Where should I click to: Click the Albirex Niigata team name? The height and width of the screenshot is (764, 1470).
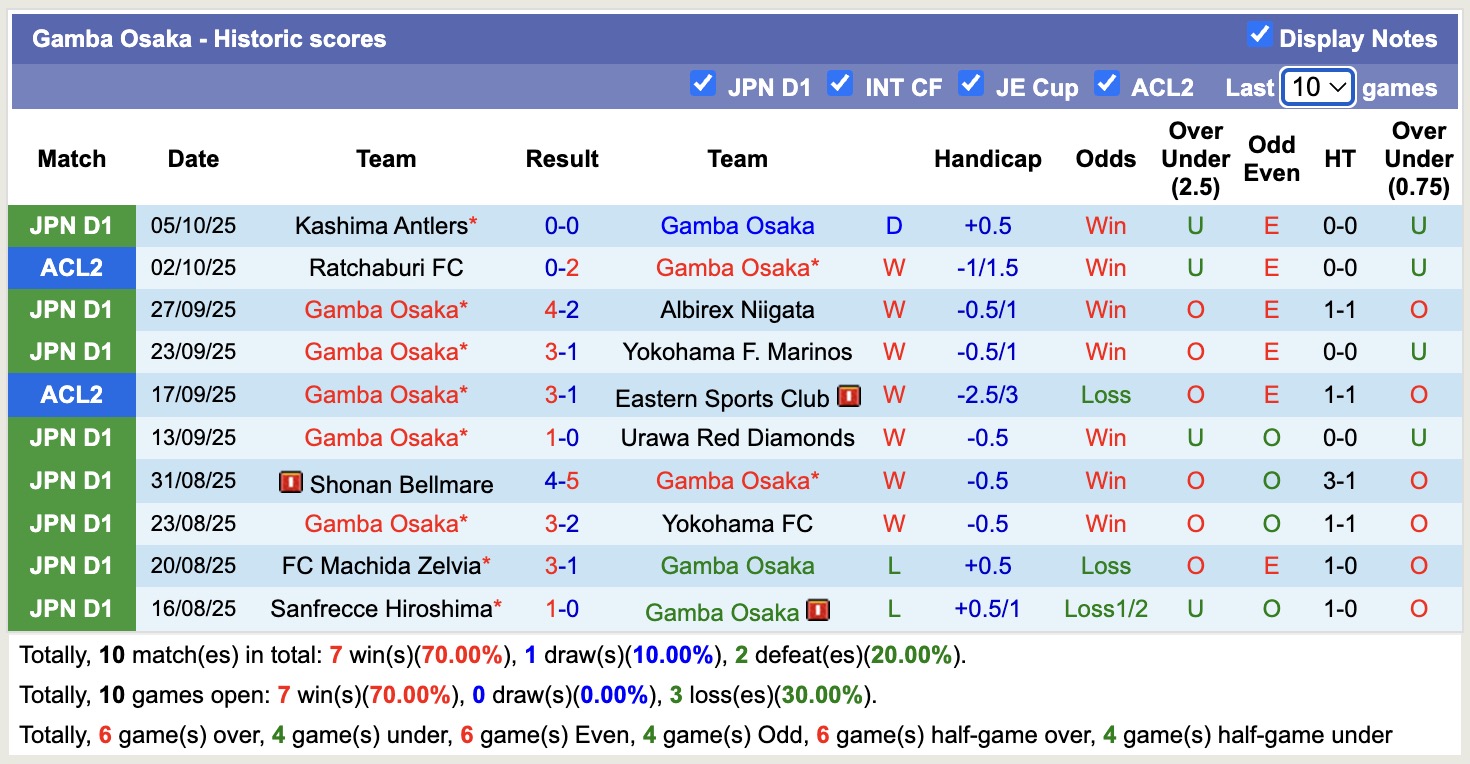tap(737, 309)
